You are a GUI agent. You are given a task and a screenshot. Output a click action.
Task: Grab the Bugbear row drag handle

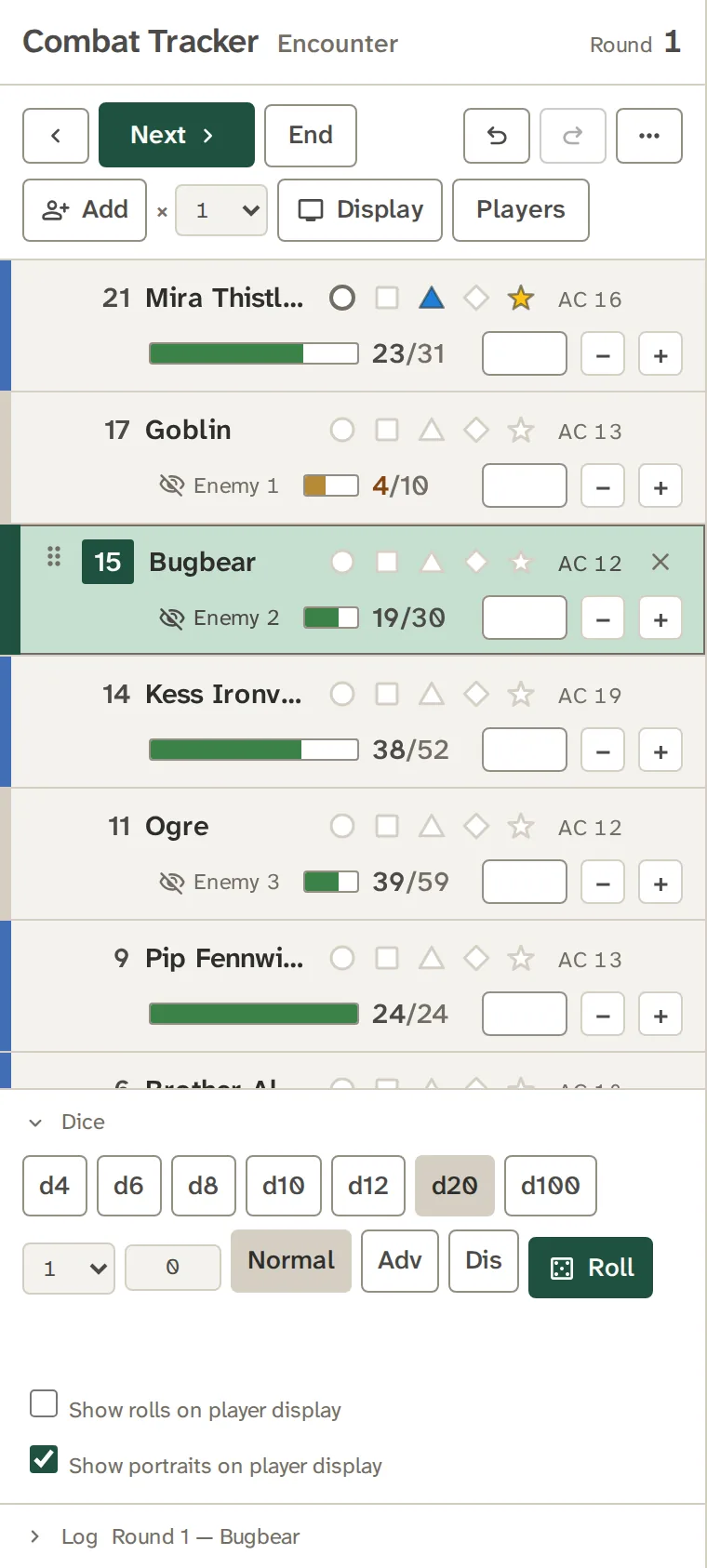[54, 556]
